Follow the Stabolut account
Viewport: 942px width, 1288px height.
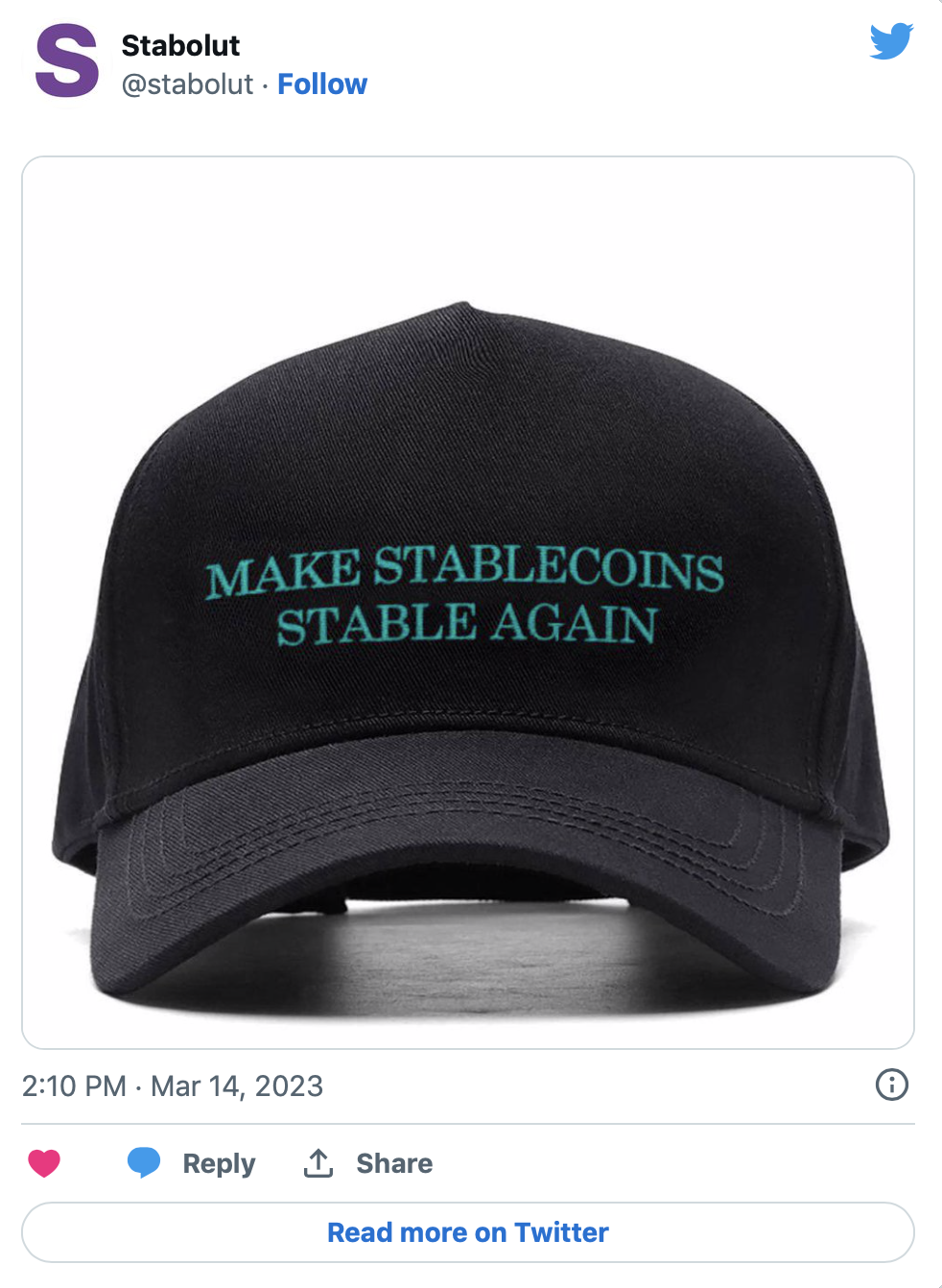pos(322,84)
